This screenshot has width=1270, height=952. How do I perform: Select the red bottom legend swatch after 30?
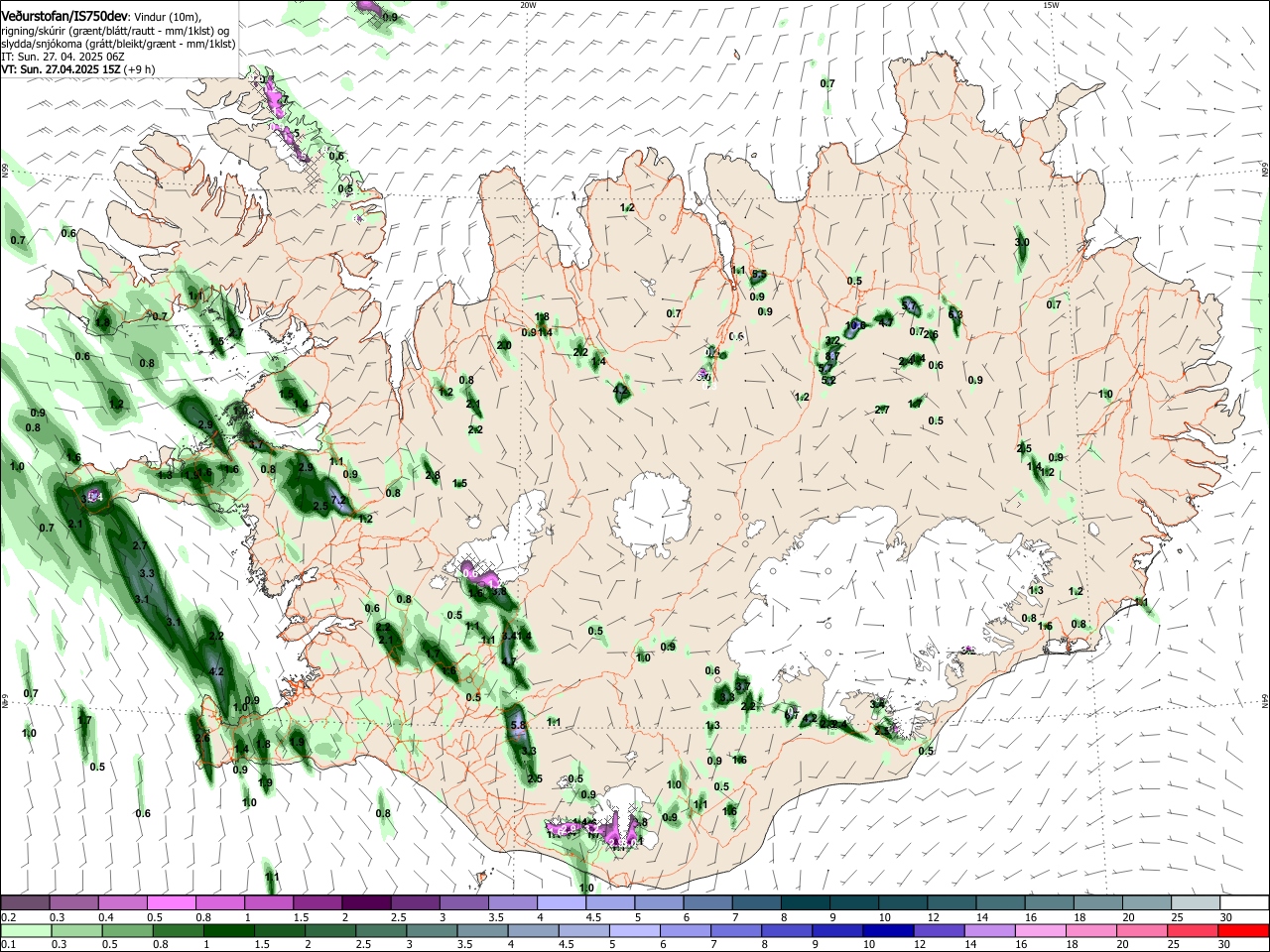point(1245,930)
